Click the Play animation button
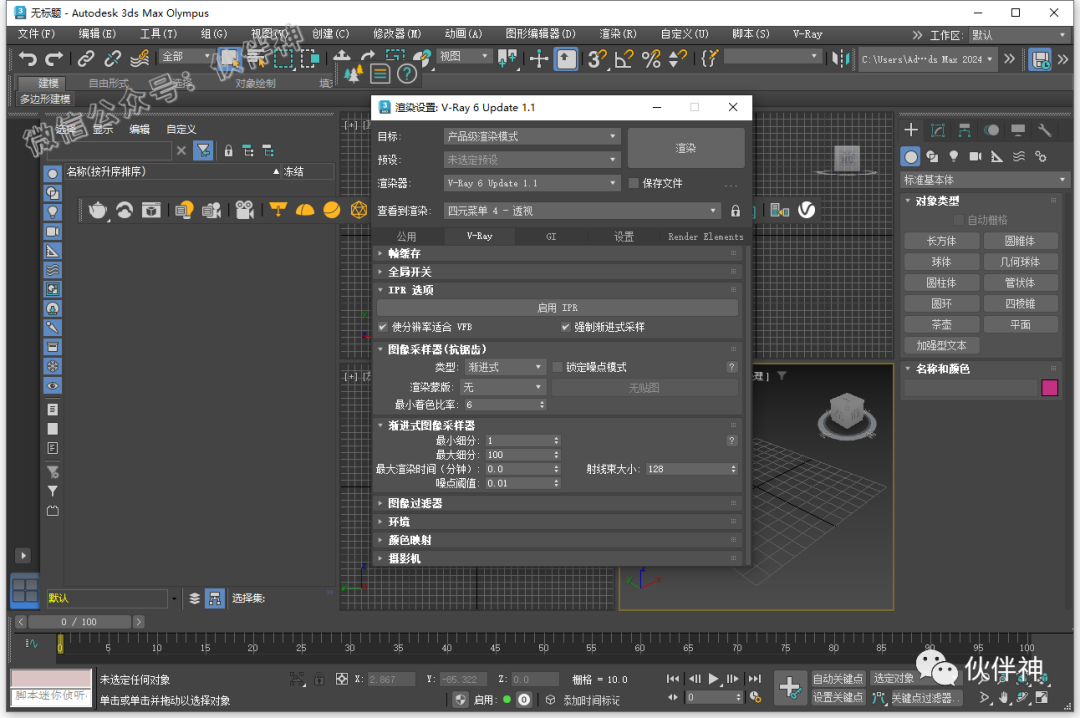 click(714, 679)
